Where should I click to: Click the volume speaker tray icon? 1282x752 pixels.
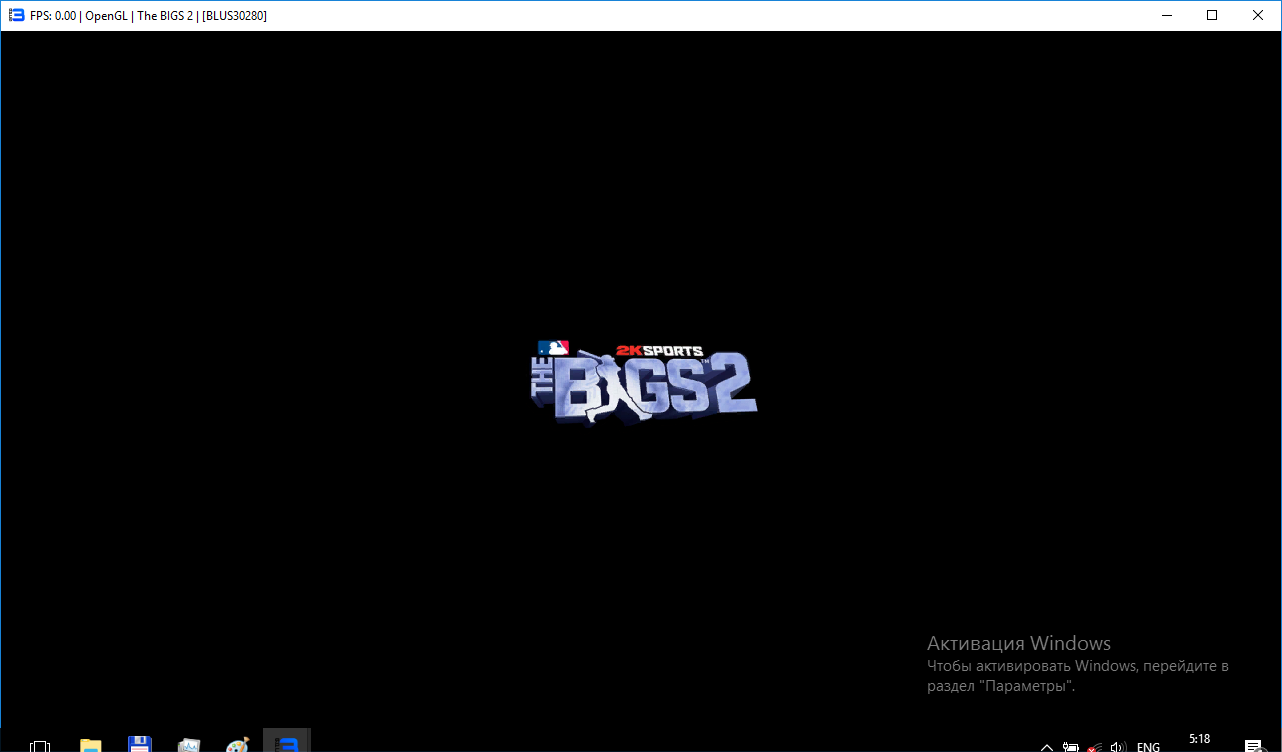[1118, 746]
